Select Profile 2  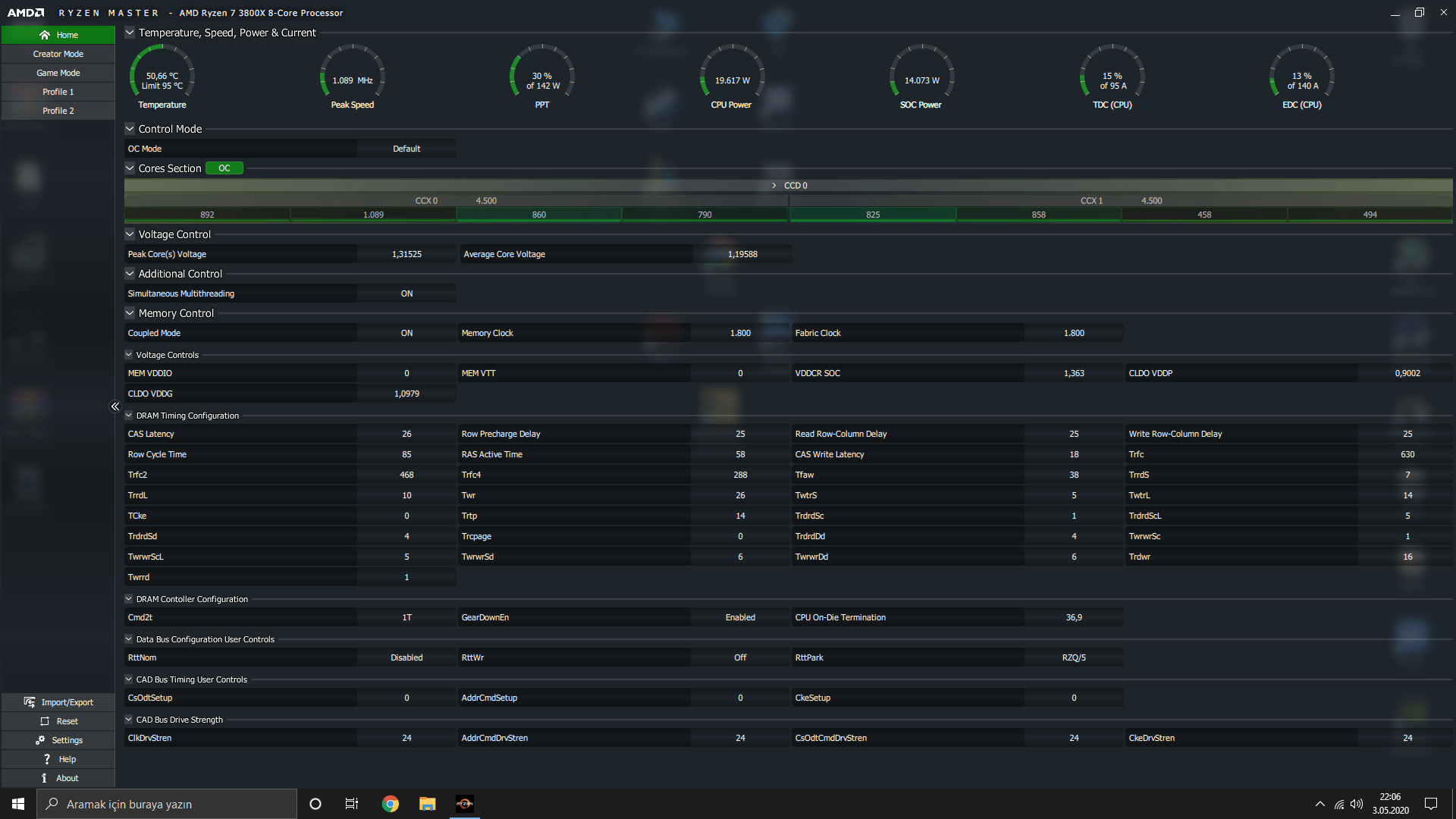pos(58,111)
